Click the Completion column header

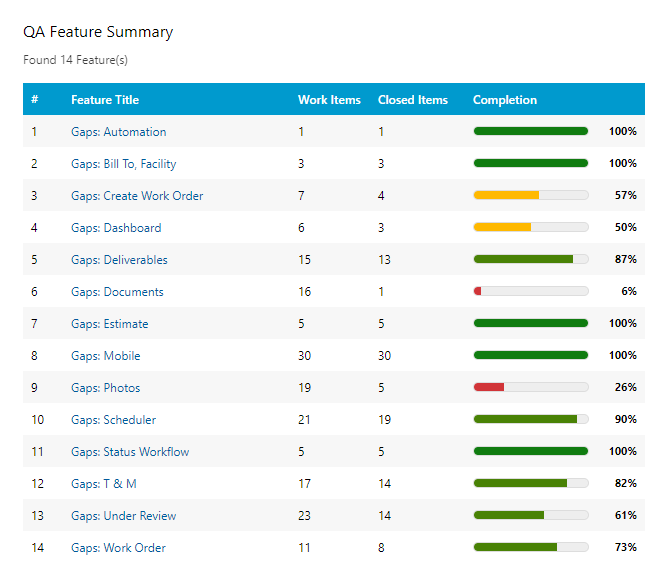[x=505, y=100]
